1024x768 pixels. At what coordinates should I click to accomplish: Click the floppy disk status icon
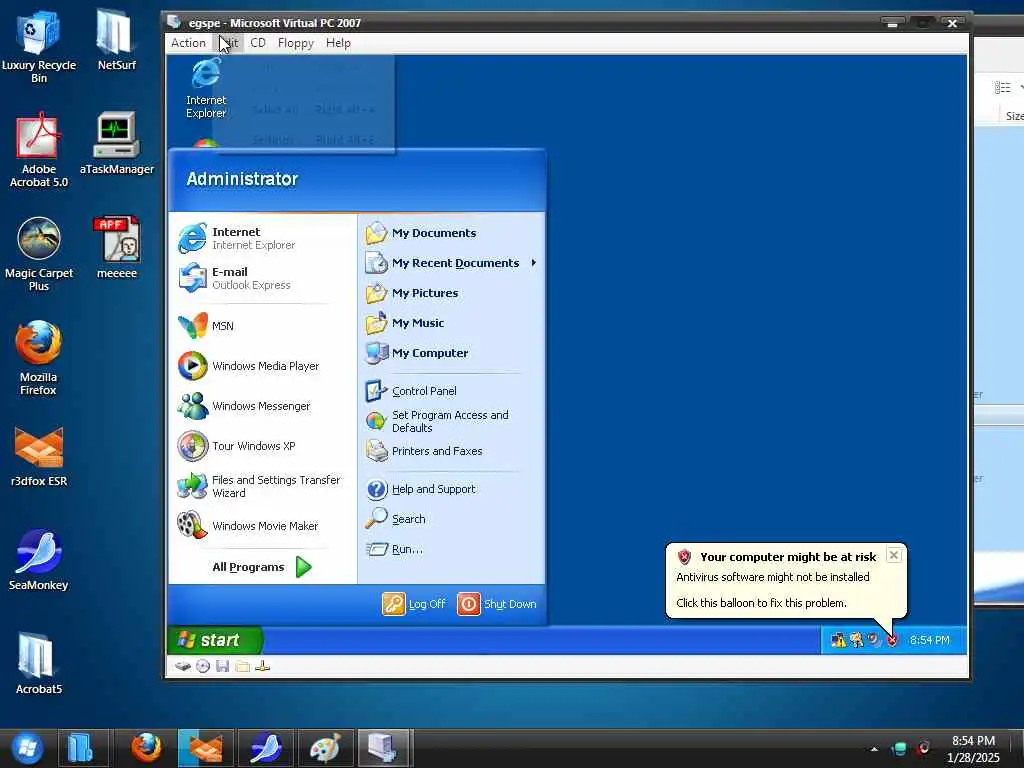click(x=223, y=666)
